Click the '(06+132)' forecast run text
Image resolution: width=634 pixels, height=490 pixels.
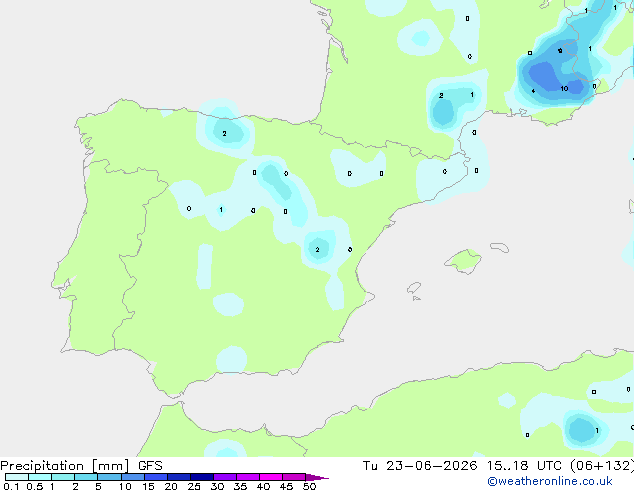602,466
